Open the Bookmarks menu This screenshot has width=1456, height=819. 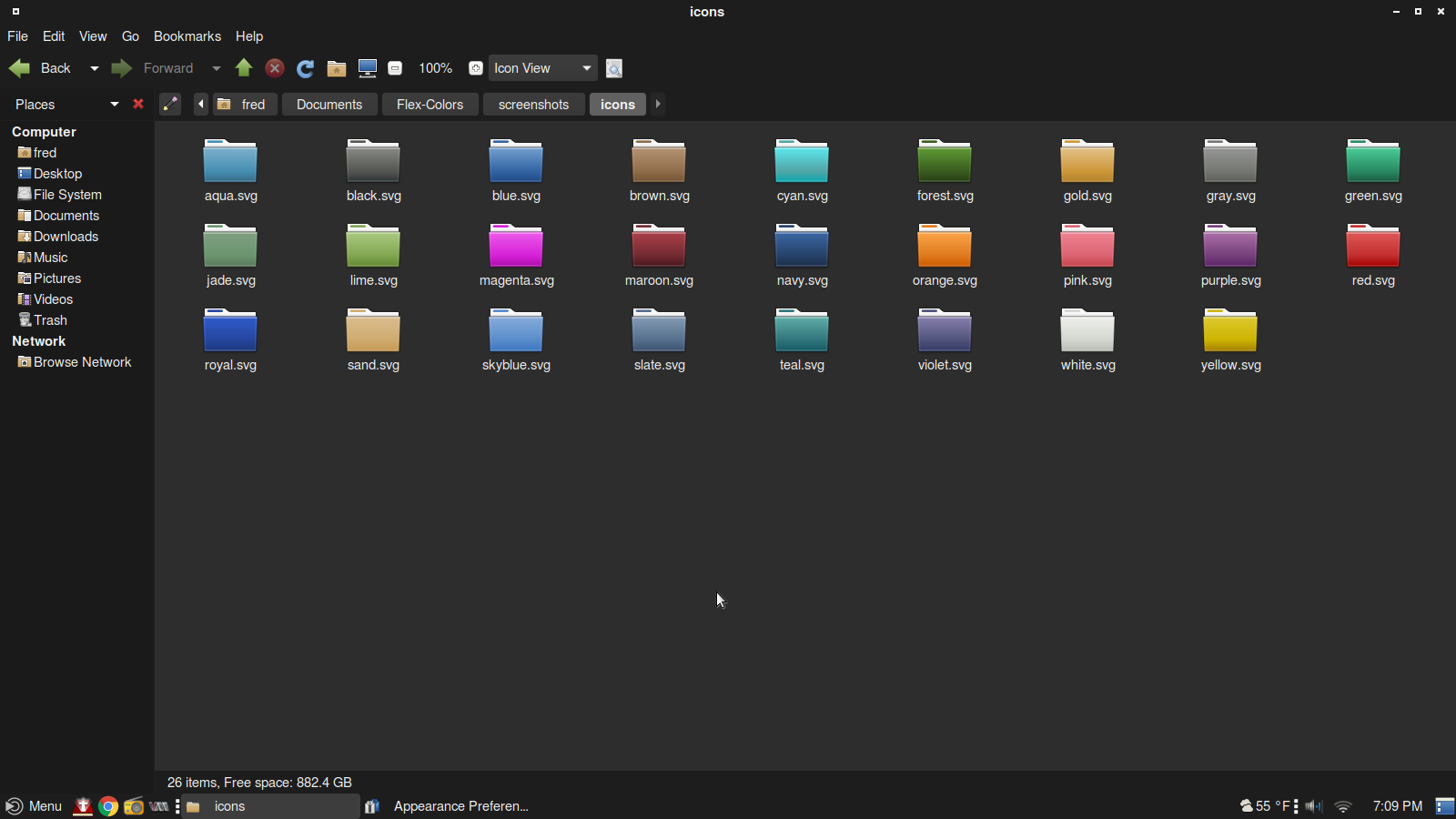coord(187,36)
